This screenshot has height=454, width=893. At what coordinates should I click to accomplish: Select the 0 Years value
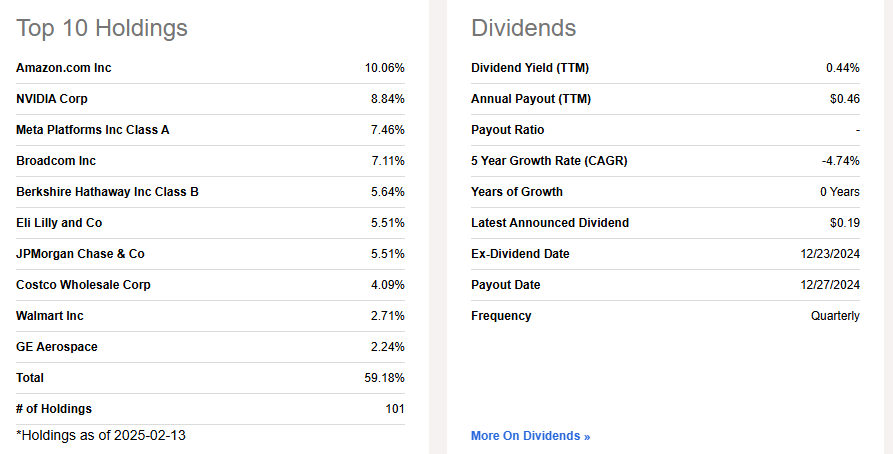click(840, 192)
